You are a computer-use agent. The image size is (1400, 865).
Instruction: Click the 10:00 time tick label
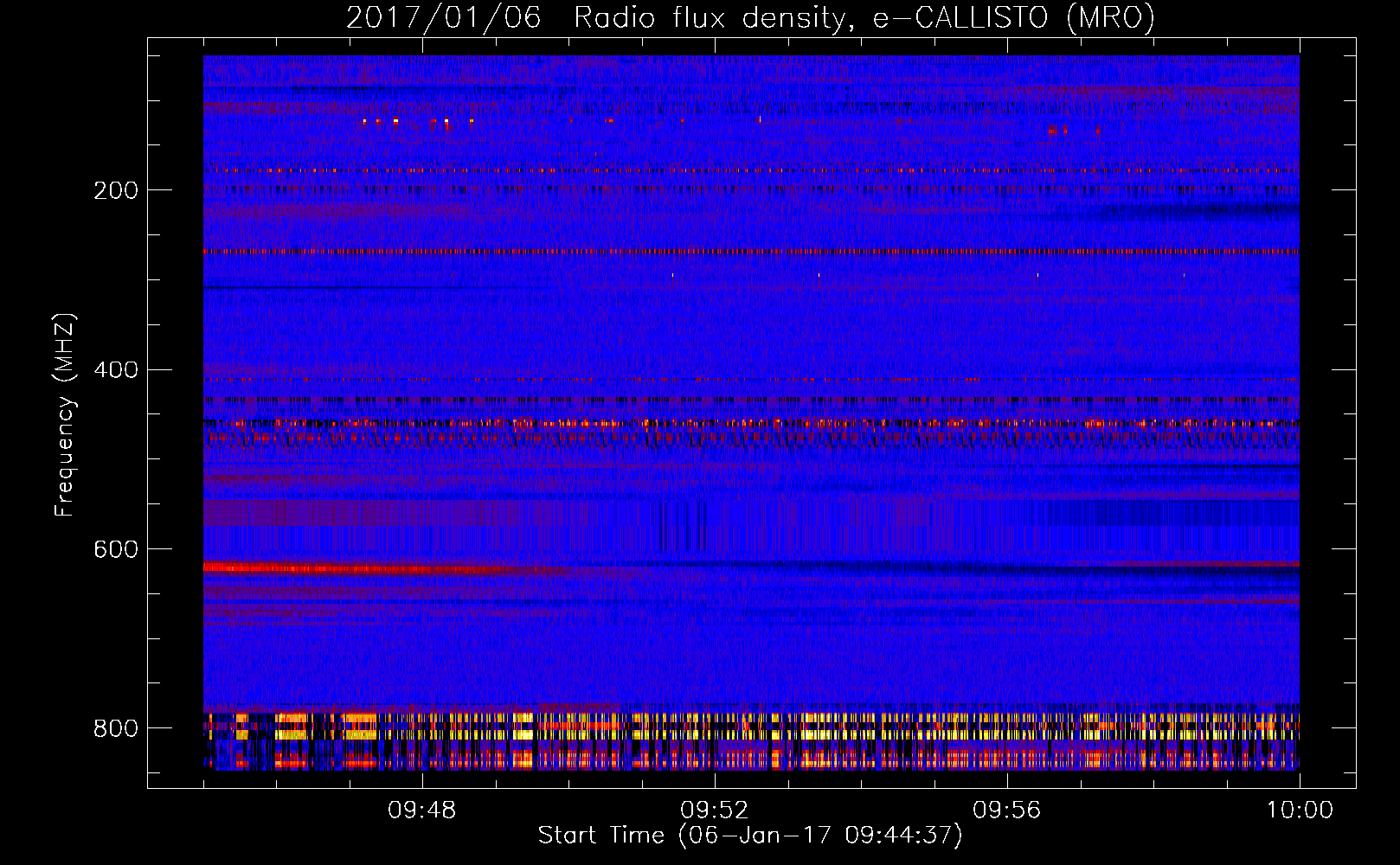pos(1300,811)
